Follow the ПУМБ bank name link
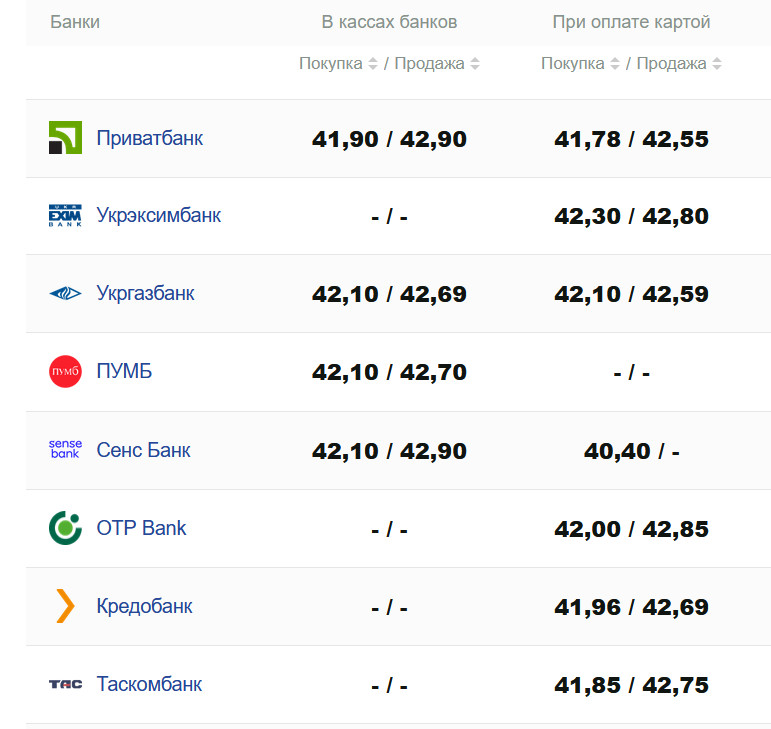 point(125,372)
